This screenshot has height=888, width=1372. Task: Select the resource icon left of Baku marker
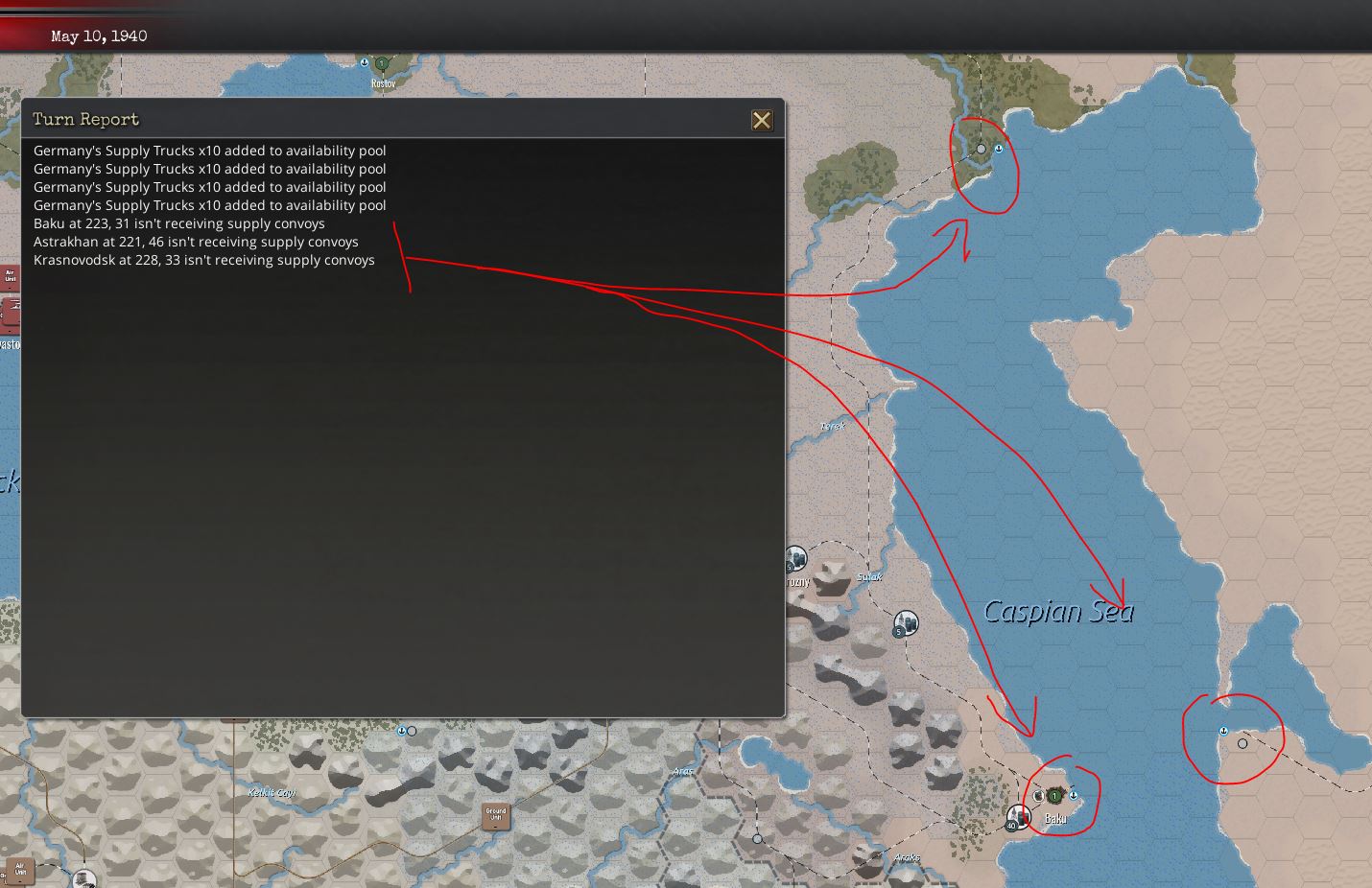pos(1037,796)
